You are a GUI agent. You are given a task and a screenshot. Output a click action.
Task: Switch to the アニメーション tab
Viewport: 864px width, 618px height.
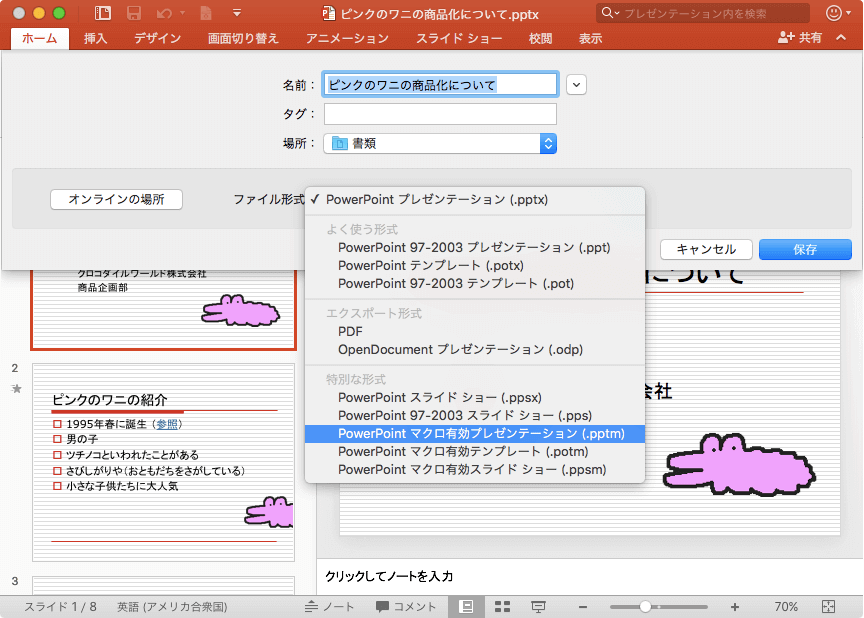pyautogui.click(x=347, y=38)
